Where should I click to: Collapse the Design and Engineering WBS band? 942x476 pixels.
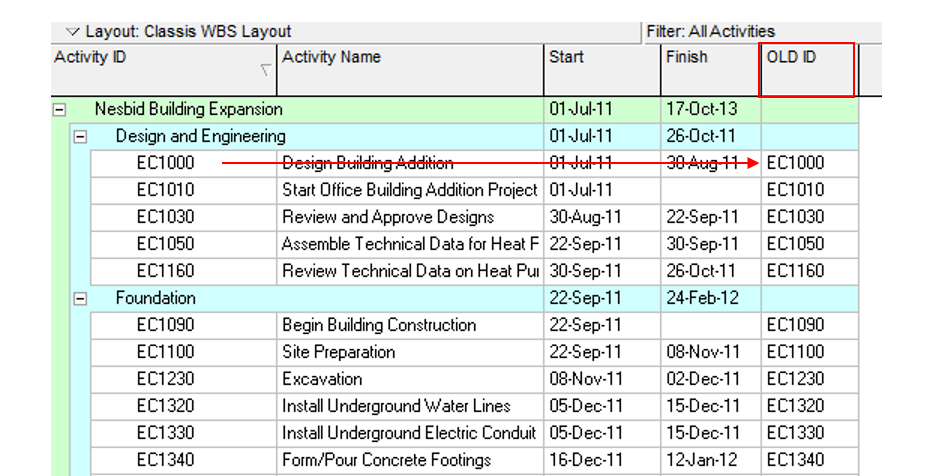point(80,137)
